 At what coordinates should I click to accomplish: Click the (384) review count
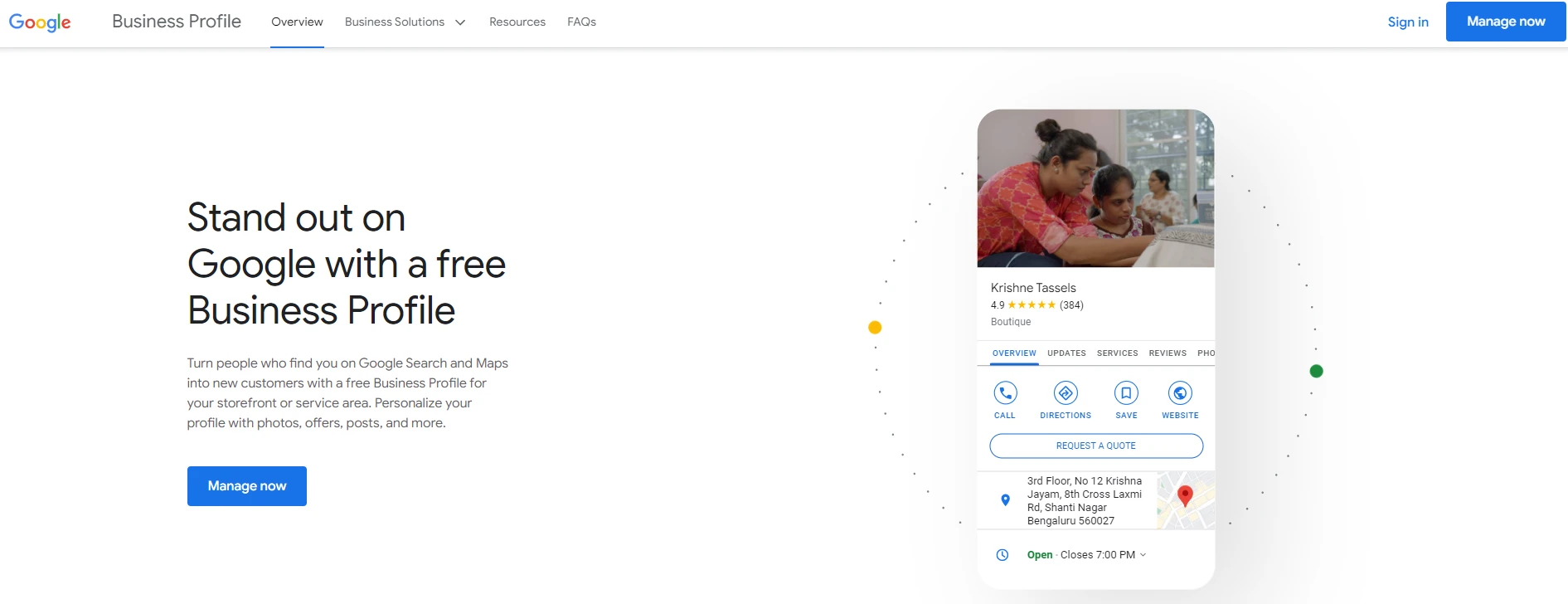point(1071,305)
